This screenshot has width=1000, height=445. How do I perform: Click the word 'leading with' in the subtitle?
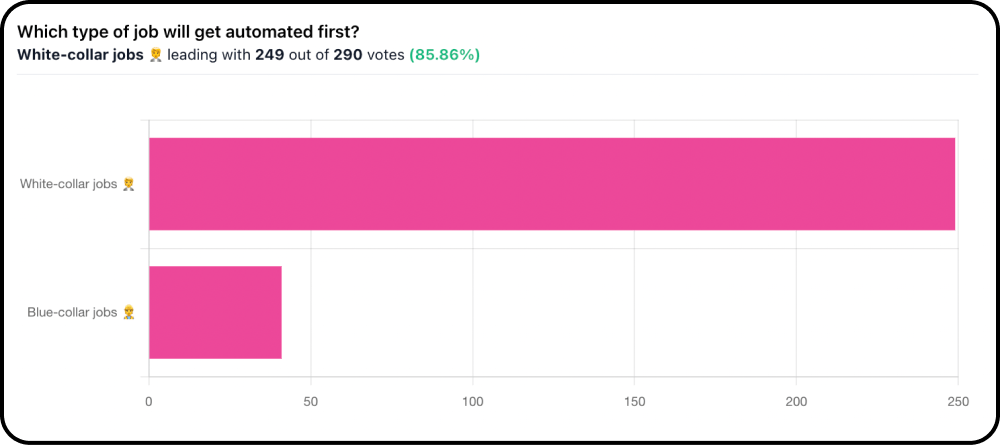tap(209, 55)
